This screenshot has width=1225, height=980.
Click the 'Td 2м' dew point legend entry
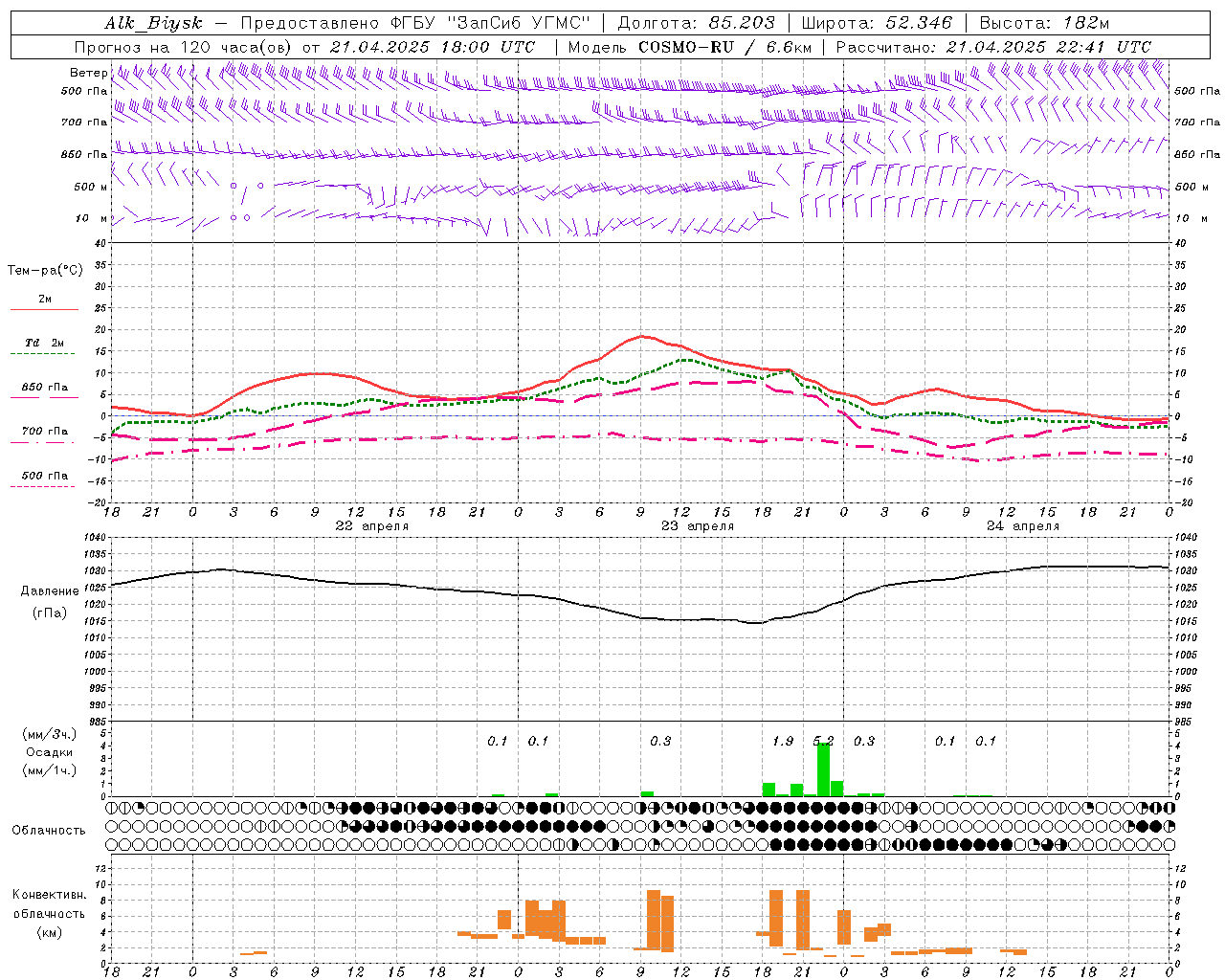tap(44, 343)
